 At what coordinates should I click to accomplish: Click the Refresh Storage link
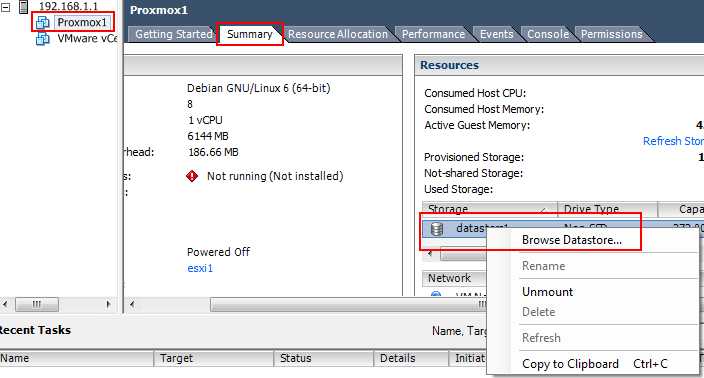[673, 141]
